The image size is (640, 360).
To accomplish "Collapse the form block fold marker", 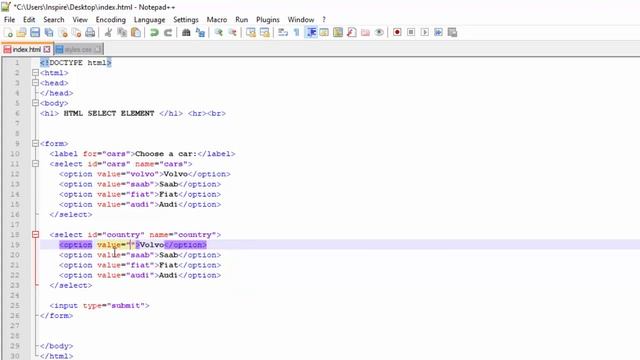I will click(x=36, y=143).
